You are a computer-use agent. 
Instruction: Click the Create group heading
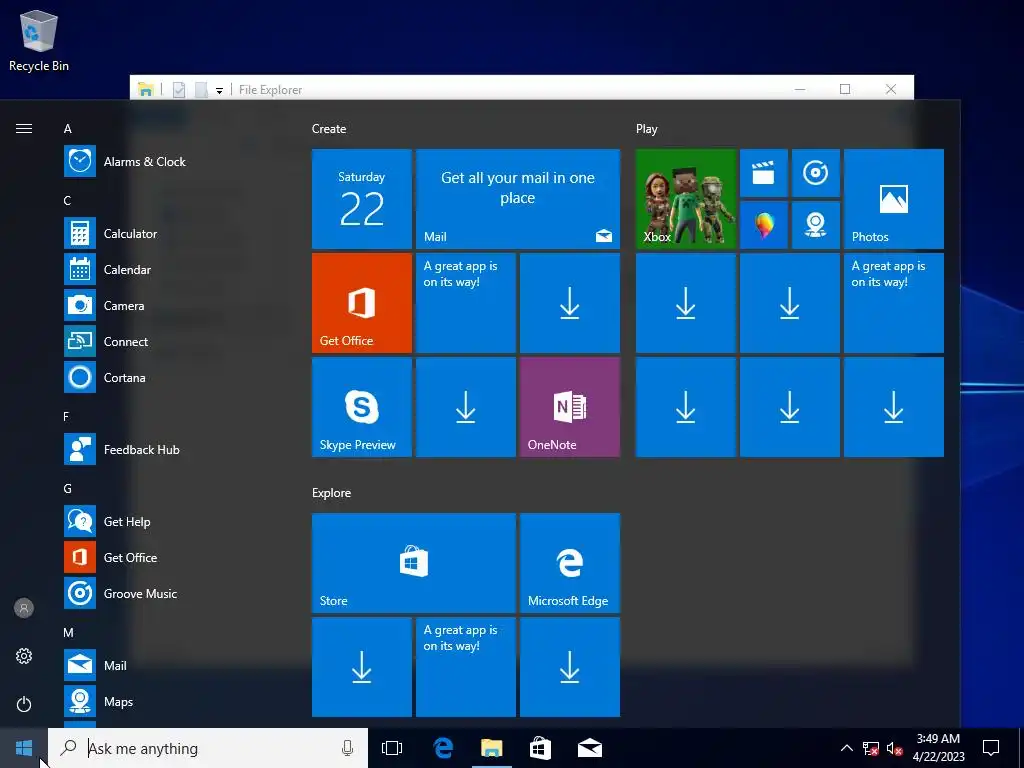pyautogui.click(x=329, y=129)
